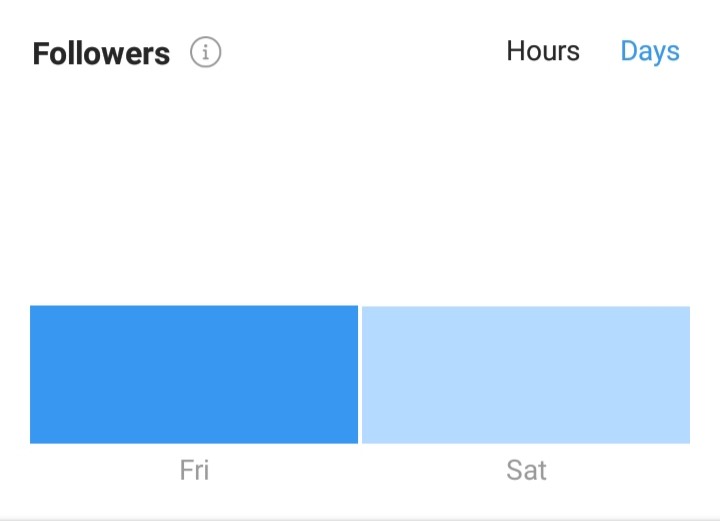Click the Fri day label
The image size is (720, 521).
tap(194, 470)
